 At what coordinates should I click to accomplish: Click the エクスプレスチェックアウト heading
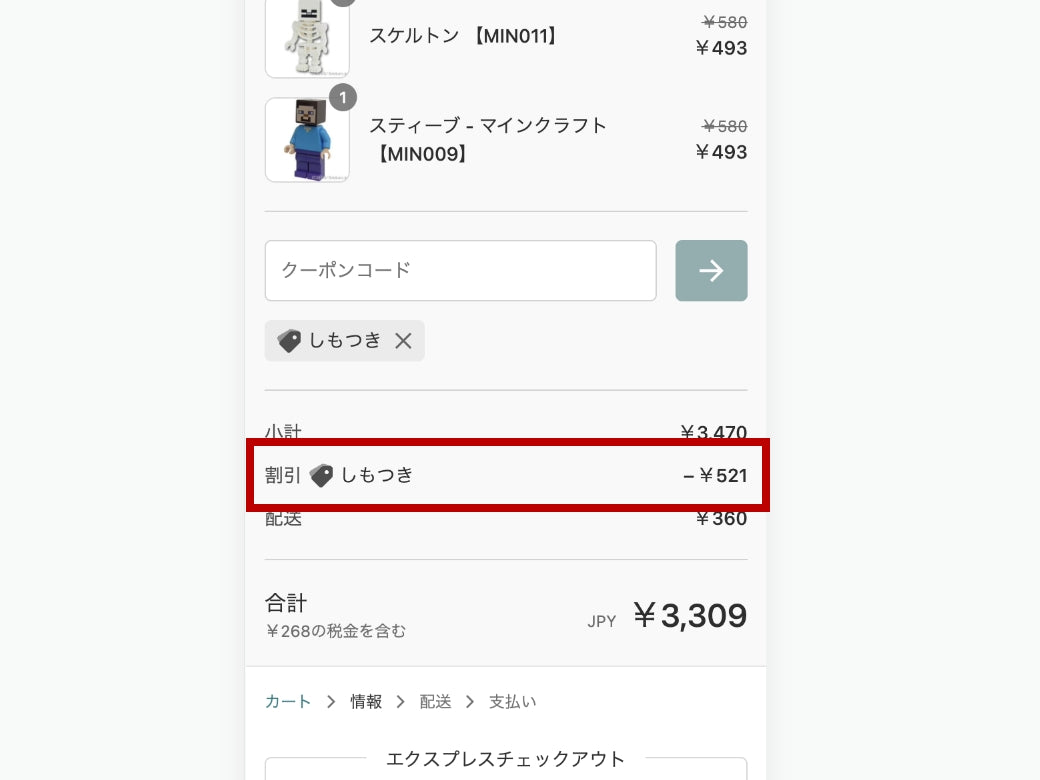[505, 759]
